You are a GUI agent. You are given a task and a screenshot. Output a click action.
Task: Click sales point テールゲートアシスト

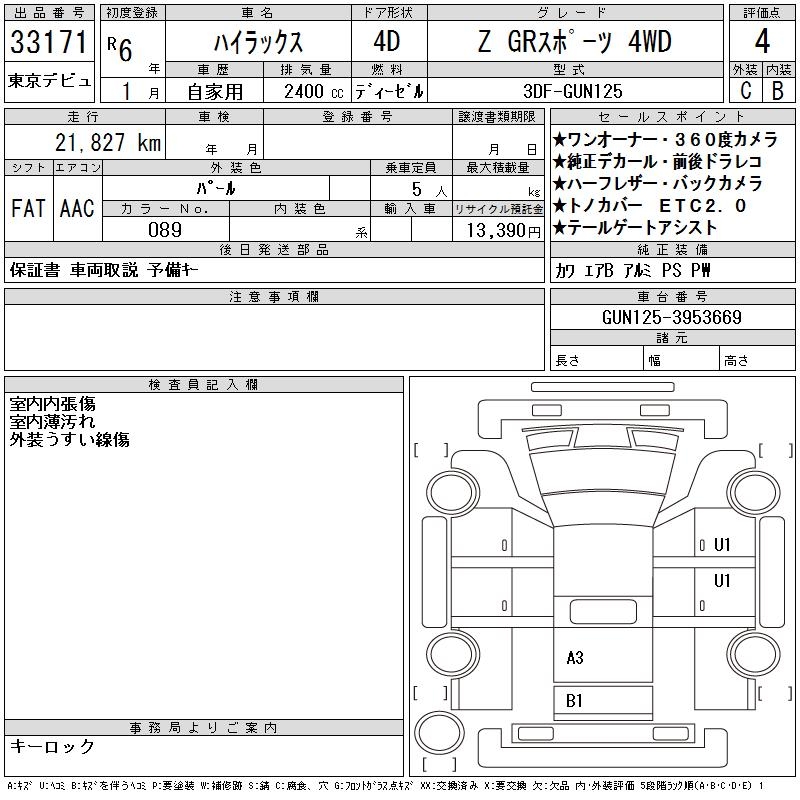click(635, 228)
